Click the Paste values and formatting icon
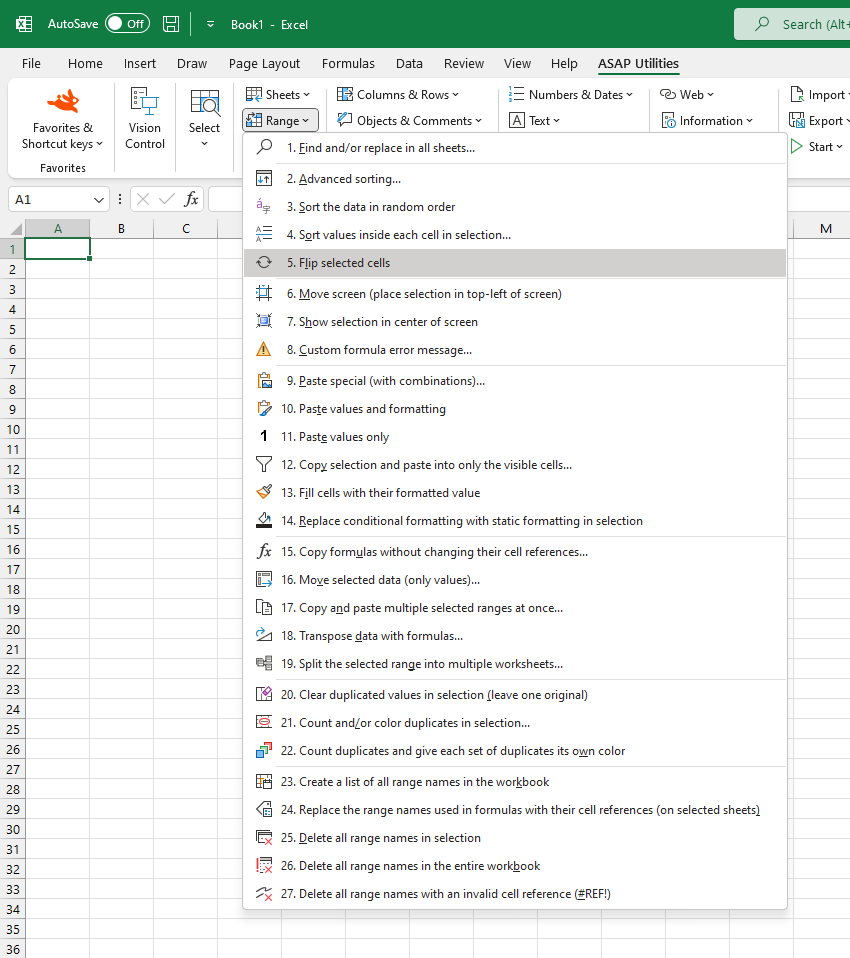Image resolution: width=850 pixels, height=958 pixels. tap(264, 409)
